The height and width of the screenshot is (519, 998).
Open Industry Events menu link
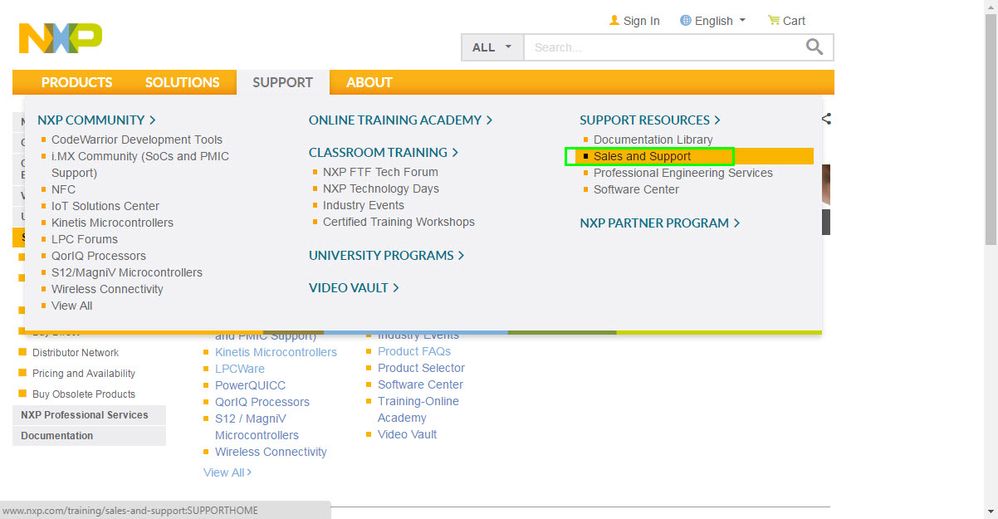363,205
